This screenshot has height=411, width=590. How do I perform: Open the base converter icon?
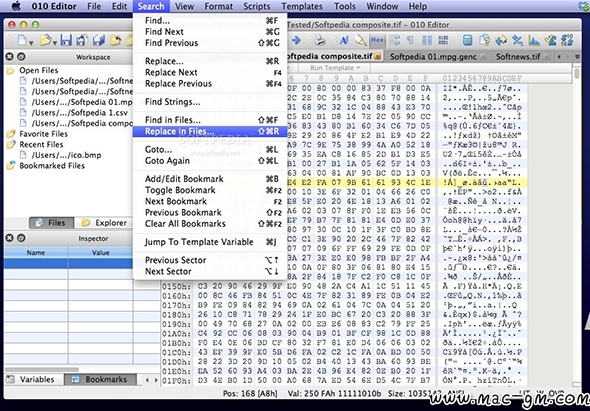[x=567, y=40]
